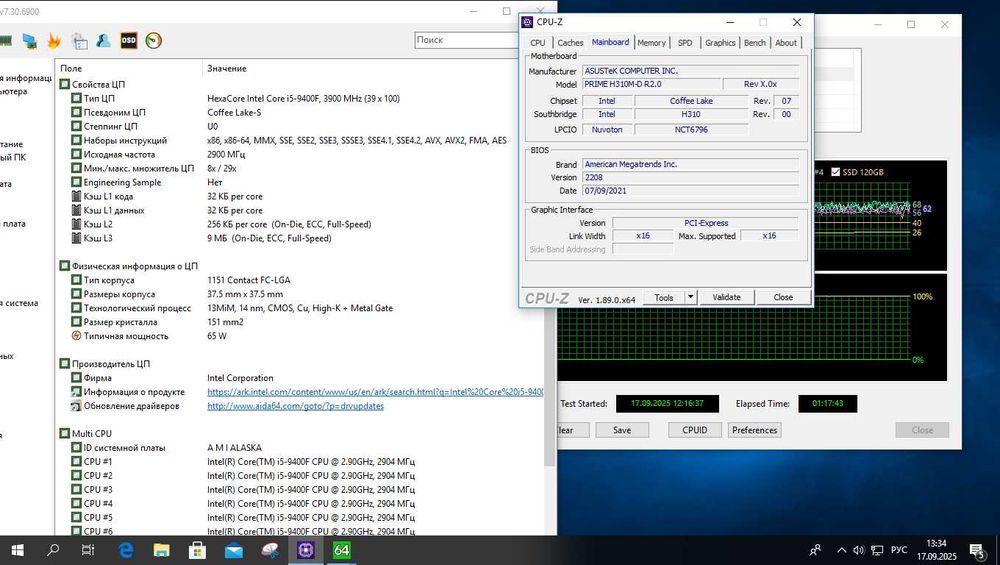Open the Snipping Tool taskbar icon
1000x565 pixels.
(x=270, y=550)
